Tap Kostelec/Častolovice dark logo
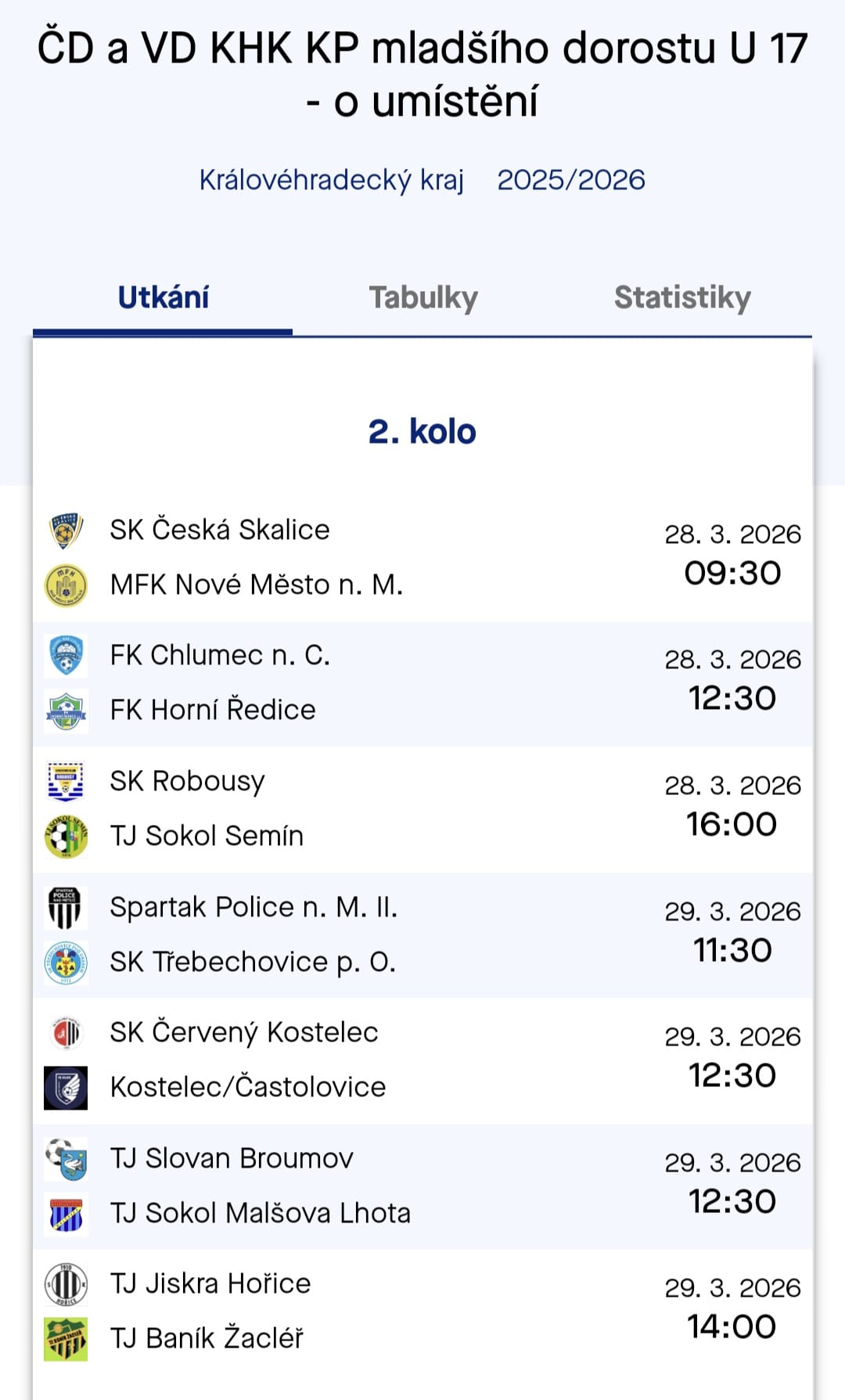The width and height of the screenshot is (845, 1400). tap(66, 1088)
